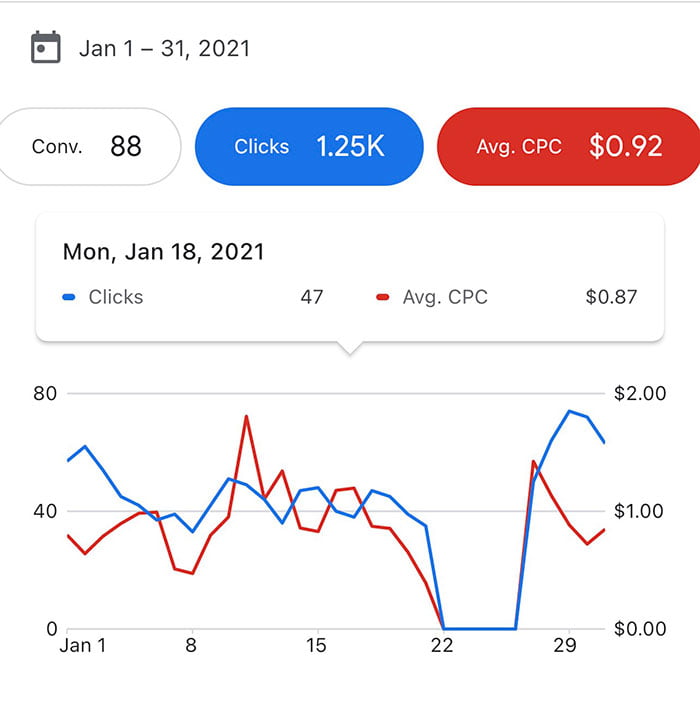
Task: Click the tooltip pointer arrow below the card
Action: click(x=350, y=348)
